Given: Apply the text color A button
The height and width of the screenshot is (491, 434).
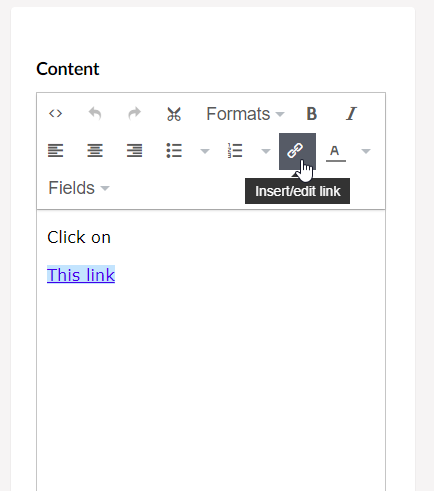Looking at the screenshot, I should [336, 151].
